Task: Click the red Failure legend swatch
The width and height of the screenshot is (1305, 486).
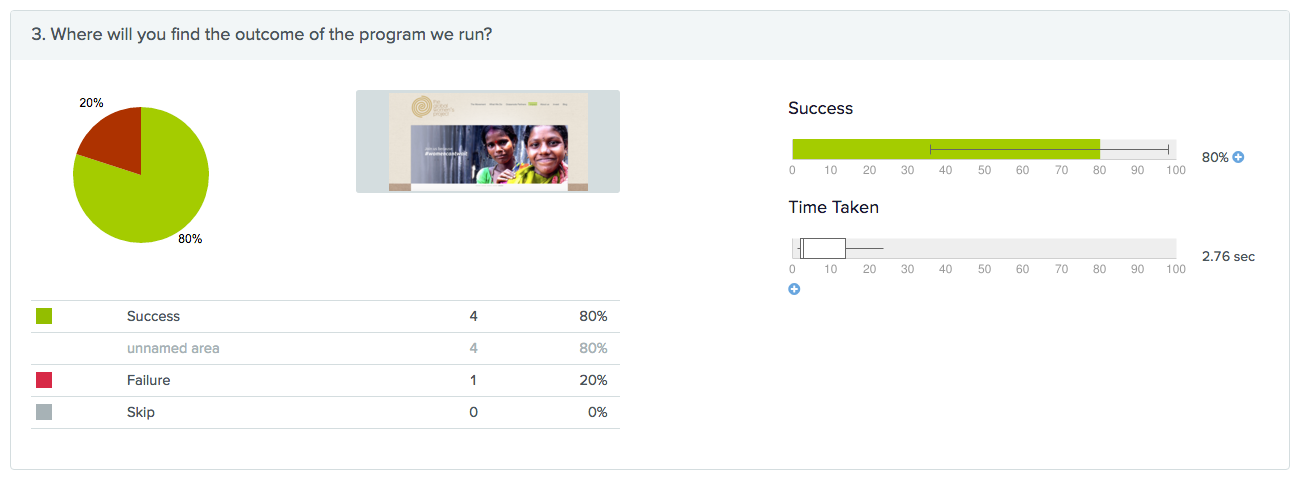Action: [44, 380]
